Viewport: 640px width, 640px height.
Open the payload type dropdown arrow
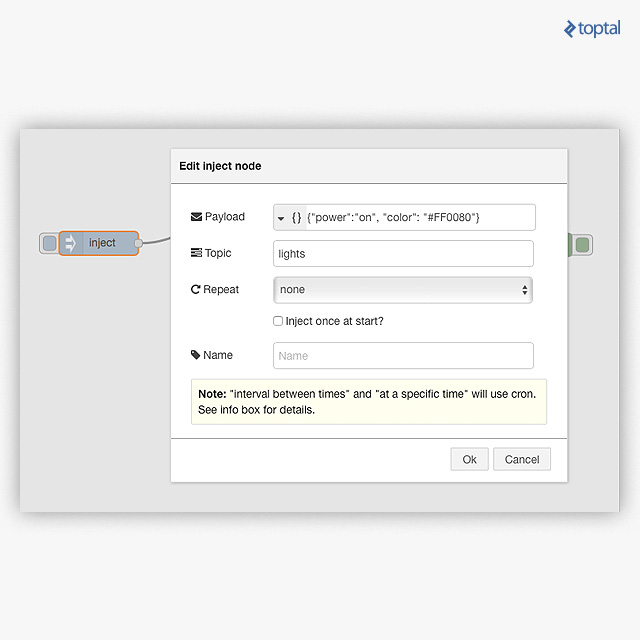coord(281,218)
